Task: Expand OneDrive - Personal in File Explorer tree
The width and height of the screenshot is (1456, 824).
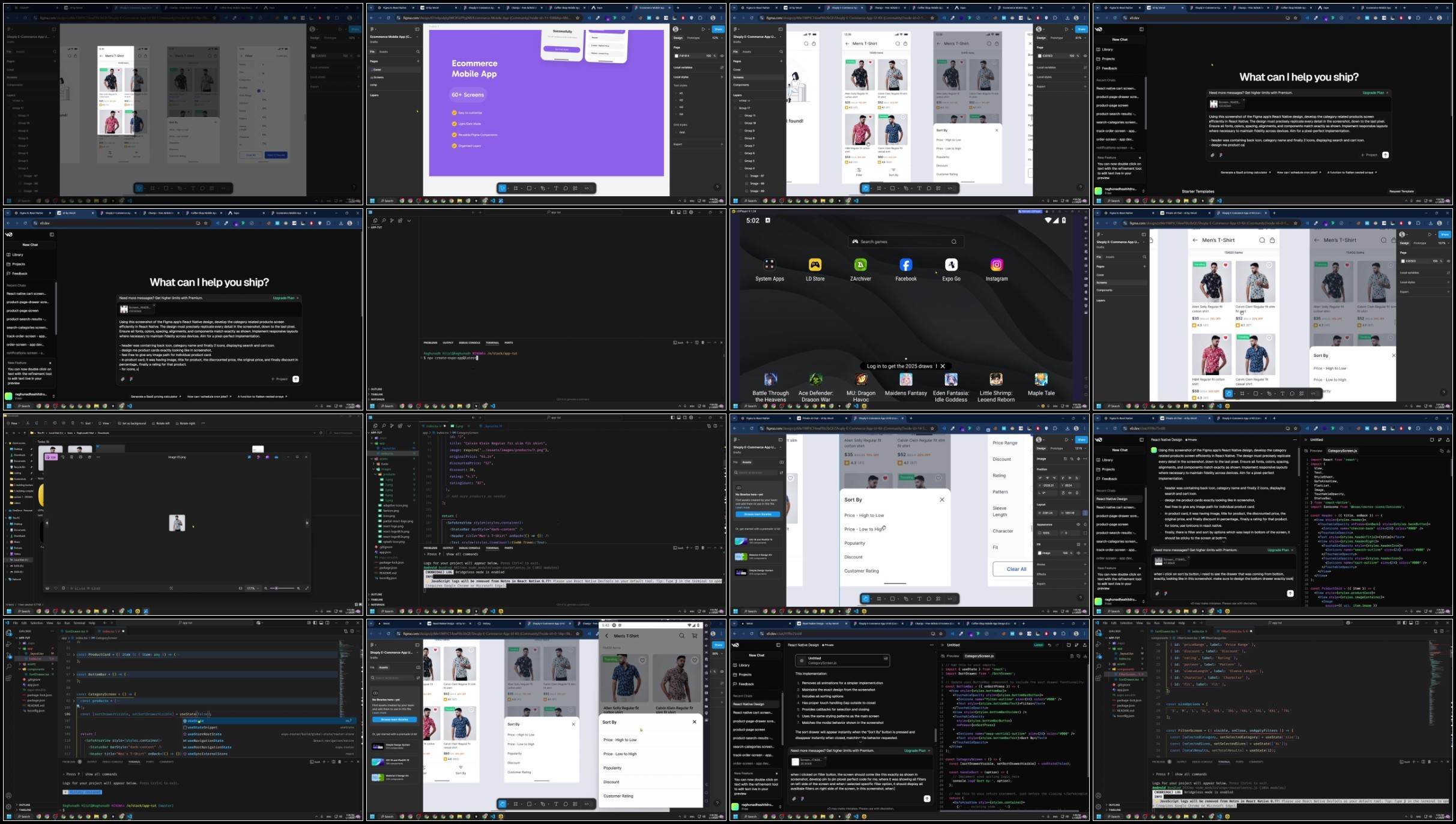Action: [x=6, y=511]
